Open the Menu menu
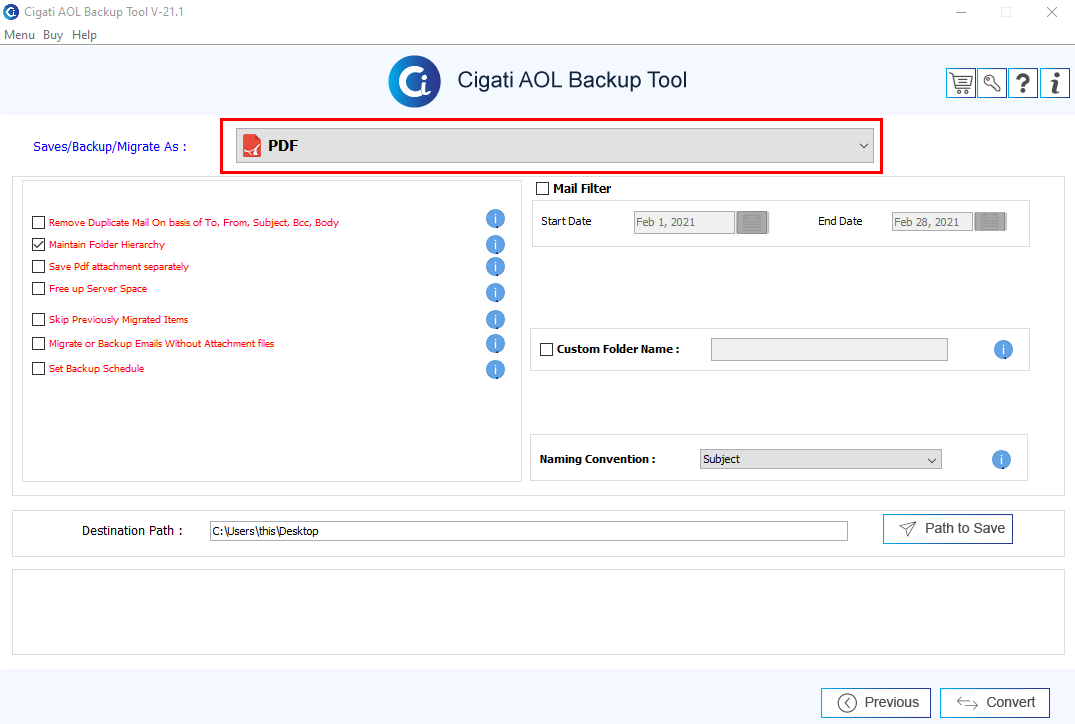Image resolution: width=1075 pixels, height=724 pixels. click(19, 35)
